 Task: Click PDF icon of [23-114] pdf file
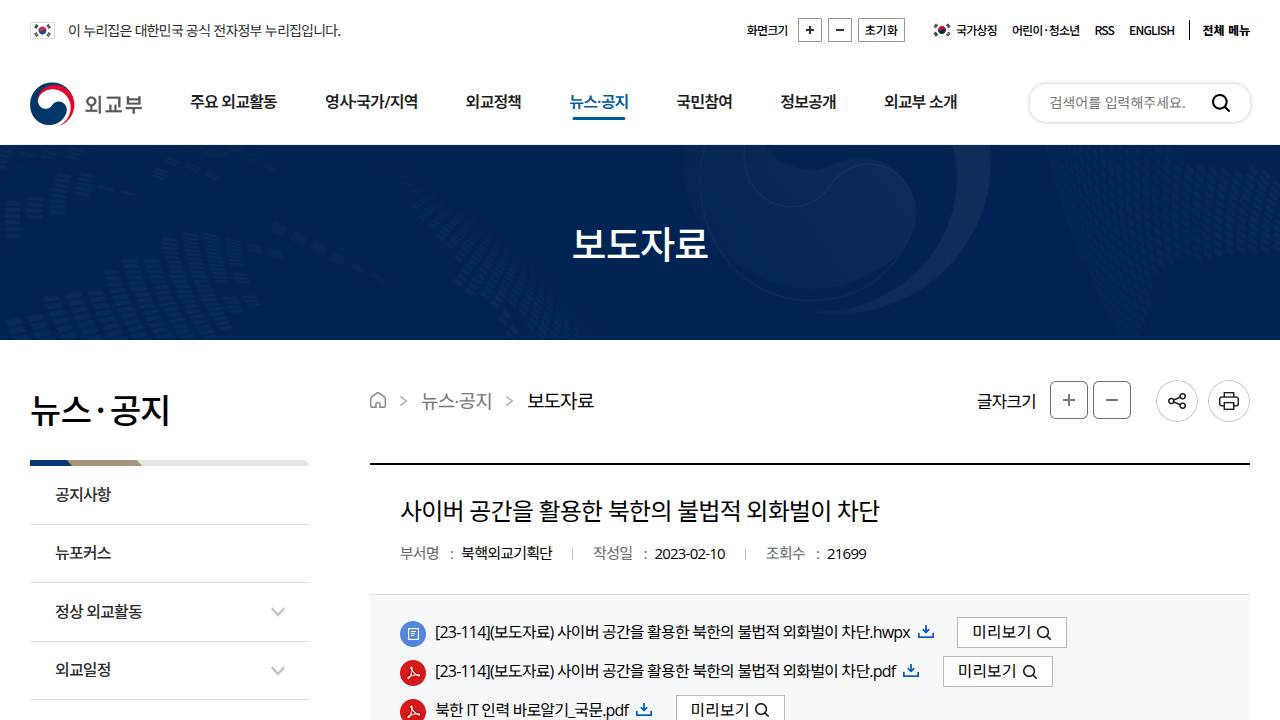point(413,672)
